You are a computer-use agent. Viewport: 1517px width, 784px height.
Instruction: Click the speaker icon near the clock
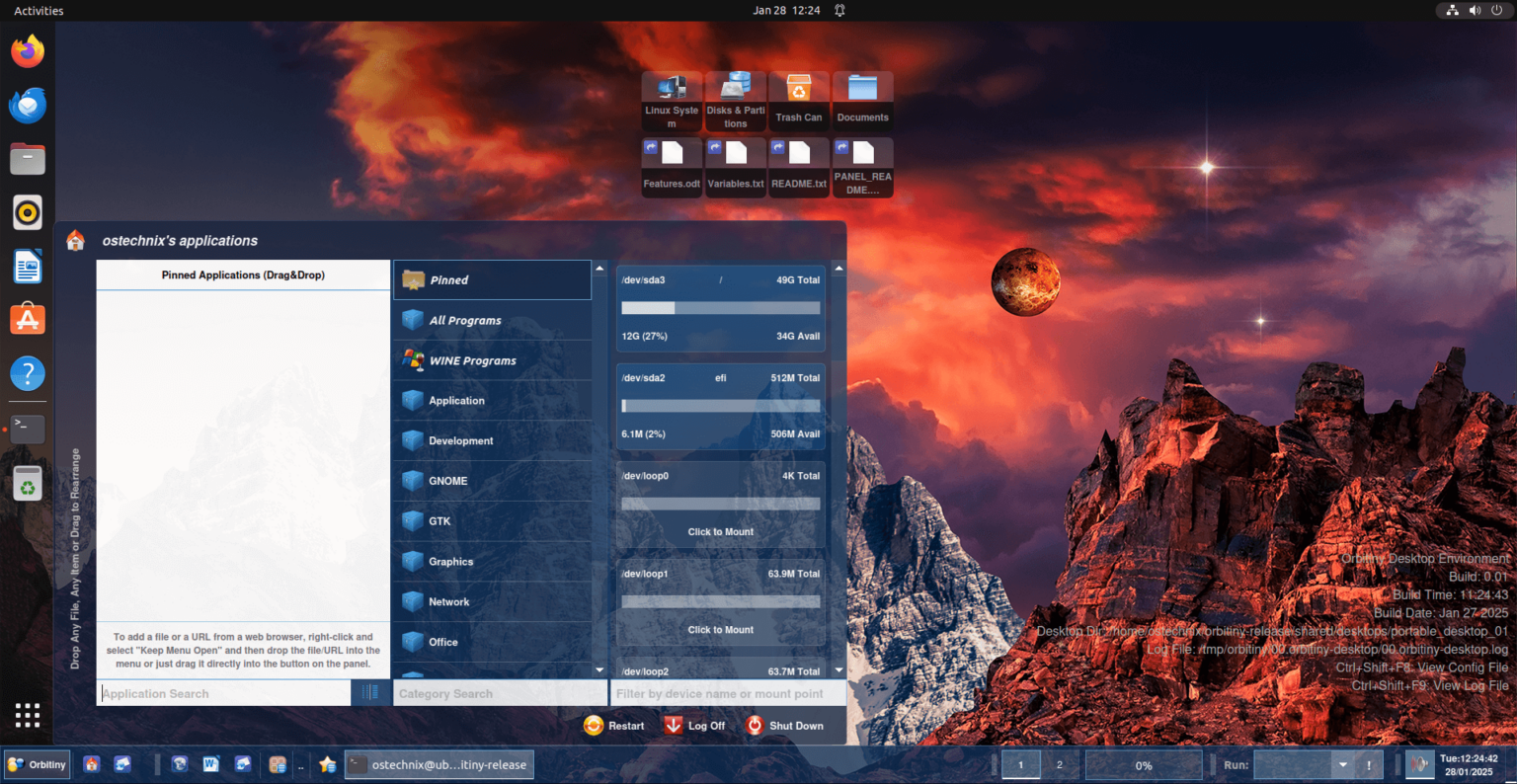point(1475,10)
